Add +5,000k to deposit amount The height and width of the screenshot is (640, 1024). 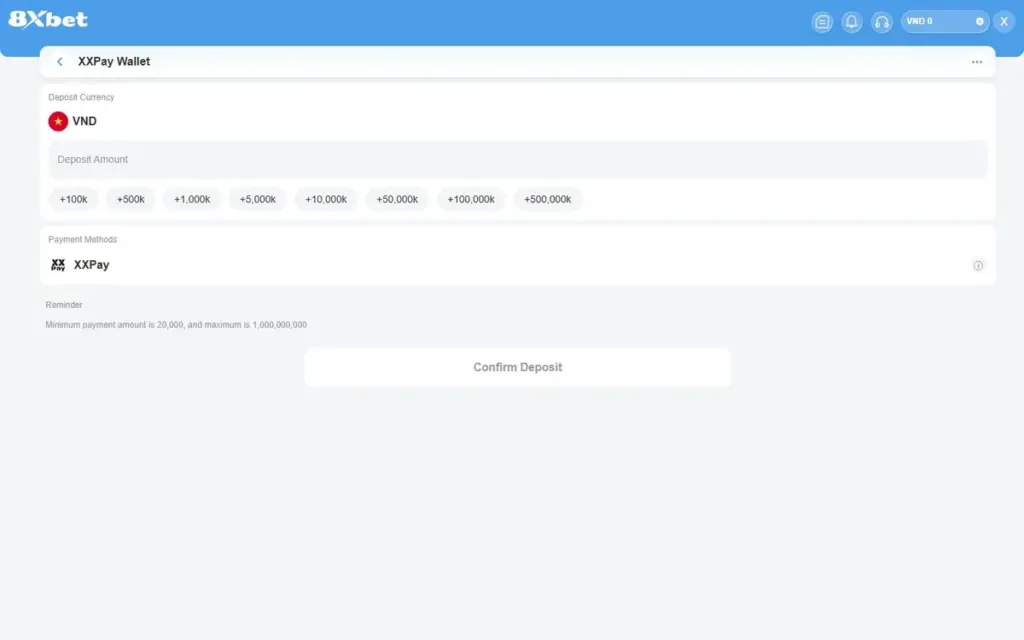coord(257,199)
